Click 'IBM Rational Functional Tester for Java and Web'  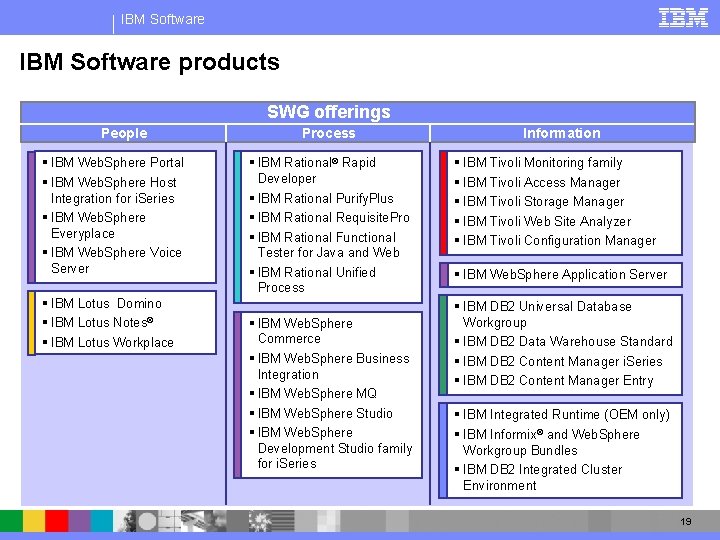pos(329,245)
